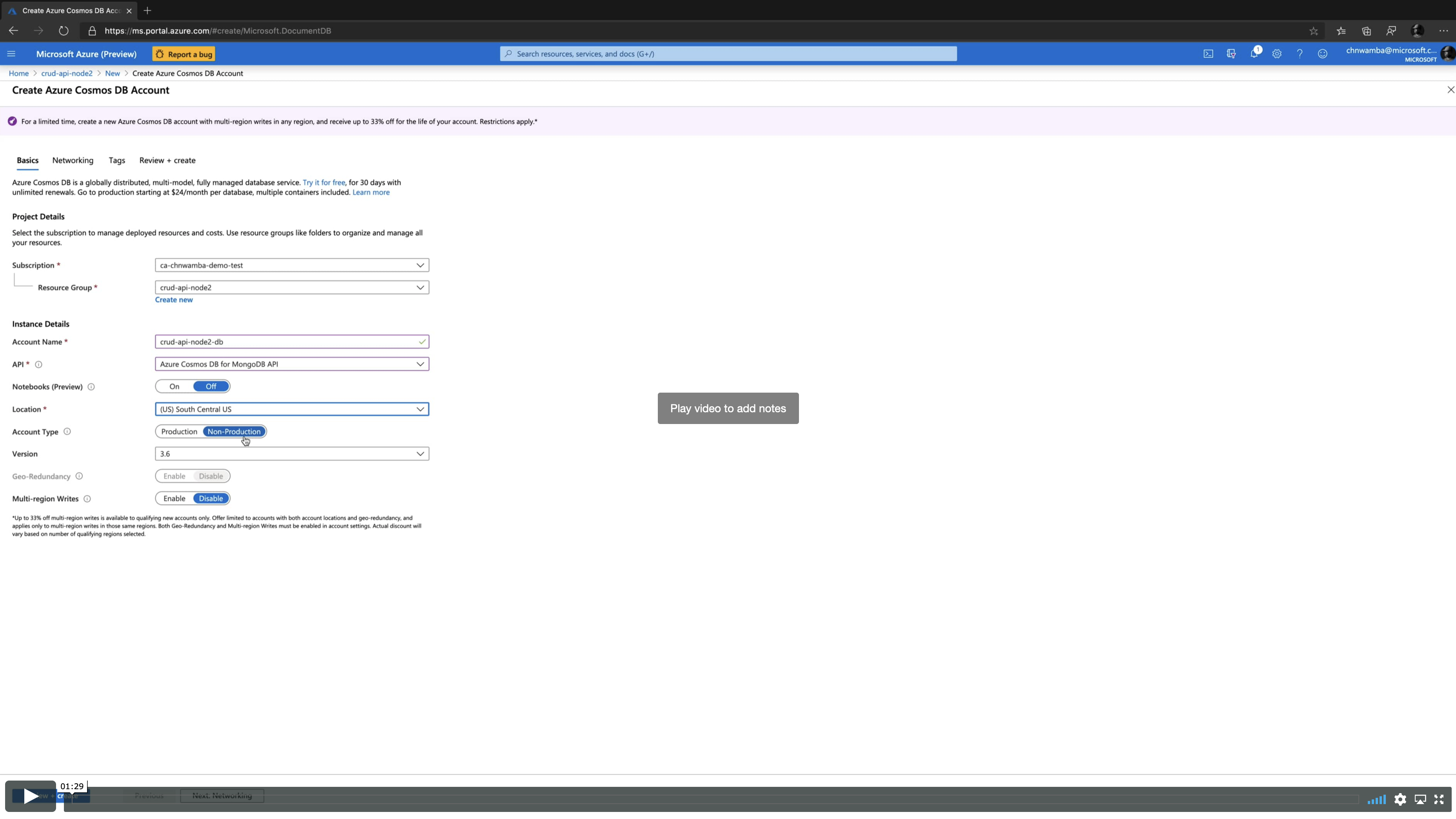Expand the Version dropdown
The height and width of the screenshot is (819, 1456).
coord(292,454)
